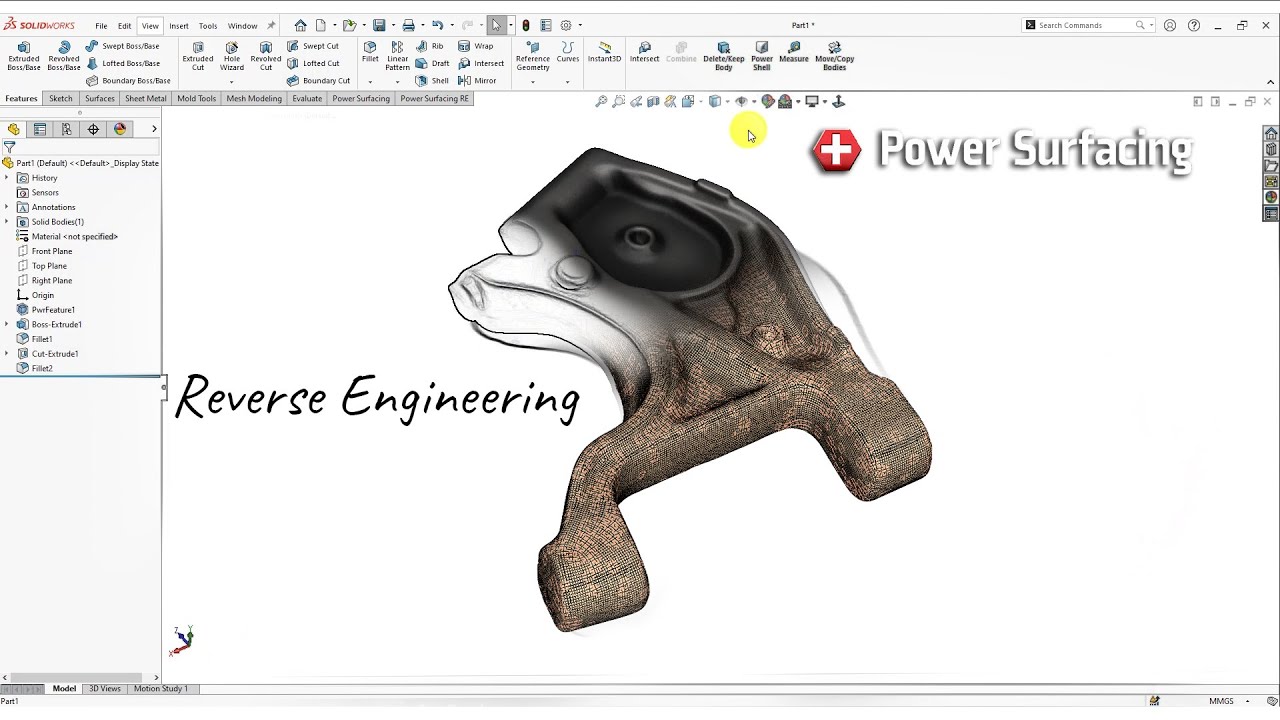This screenshot has width=1280, height=720.
Task: Open the Fillet dropdown arrow
Action: pyautogui.click(x=370, y=81)
